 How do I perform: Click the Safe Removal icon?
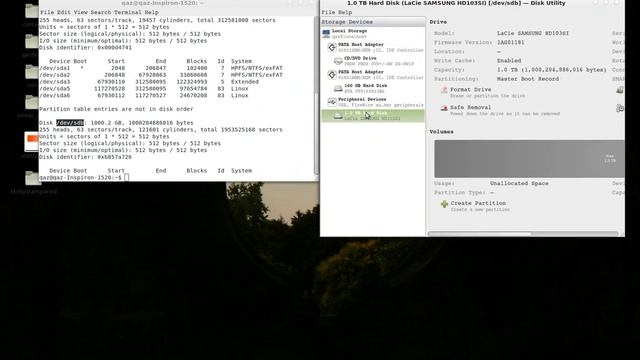click(444, 109)
